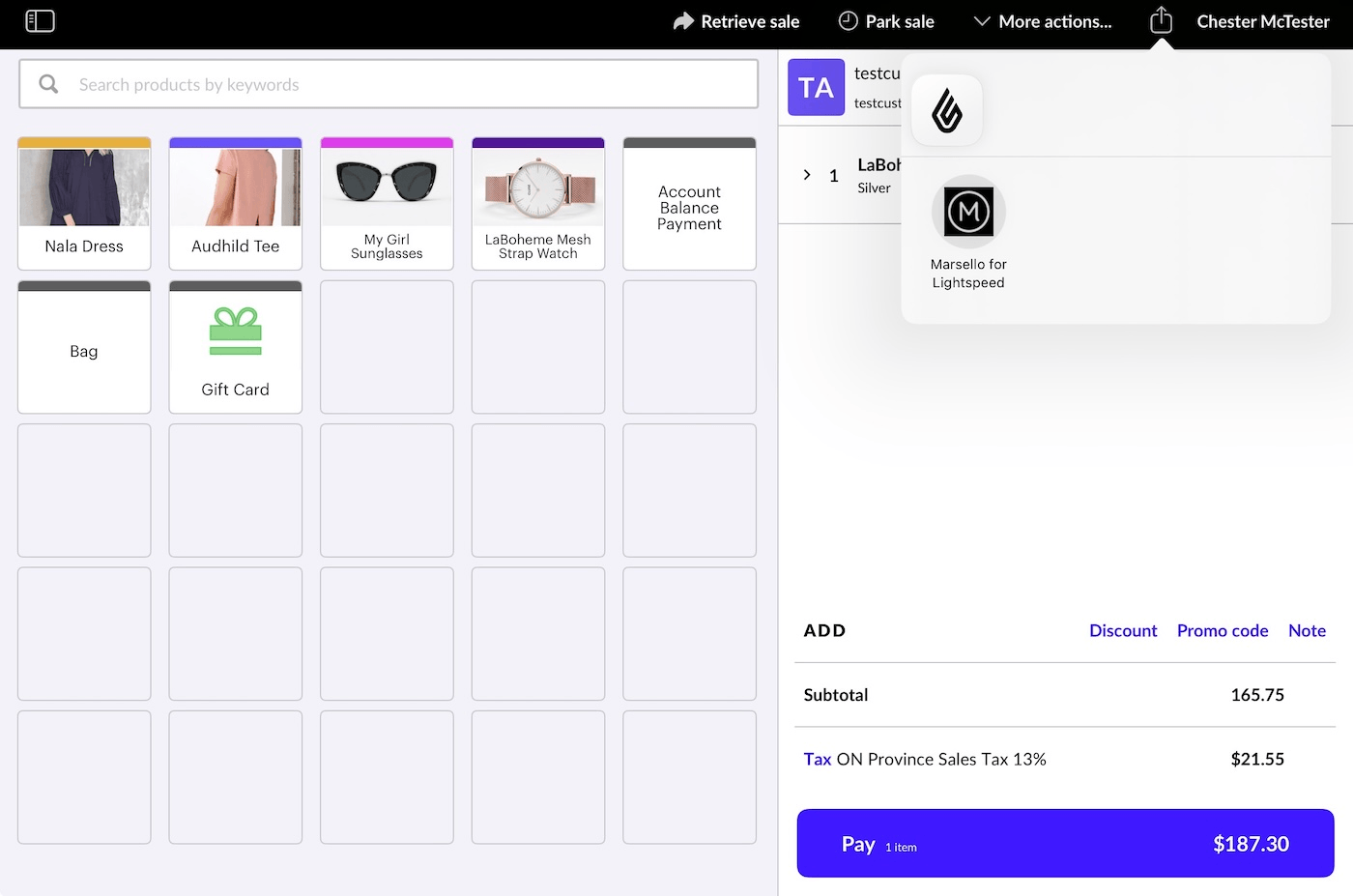This screenshot has height=896, width=1353.
Task: Add LaBoheme Mesh Strap Watch tile
Action: point(538,203)
